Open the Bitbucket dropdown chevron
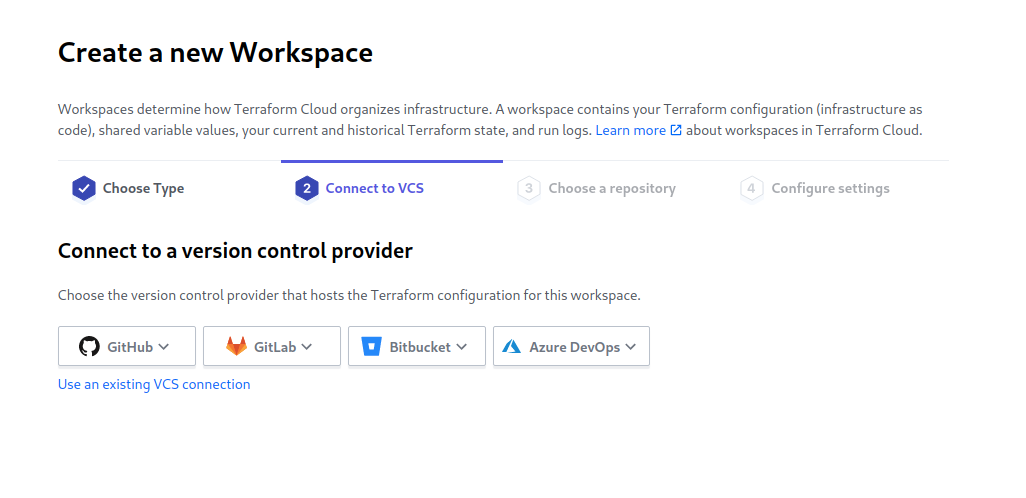The width and height of the screenshot is (1026, 498). point(462,347)
